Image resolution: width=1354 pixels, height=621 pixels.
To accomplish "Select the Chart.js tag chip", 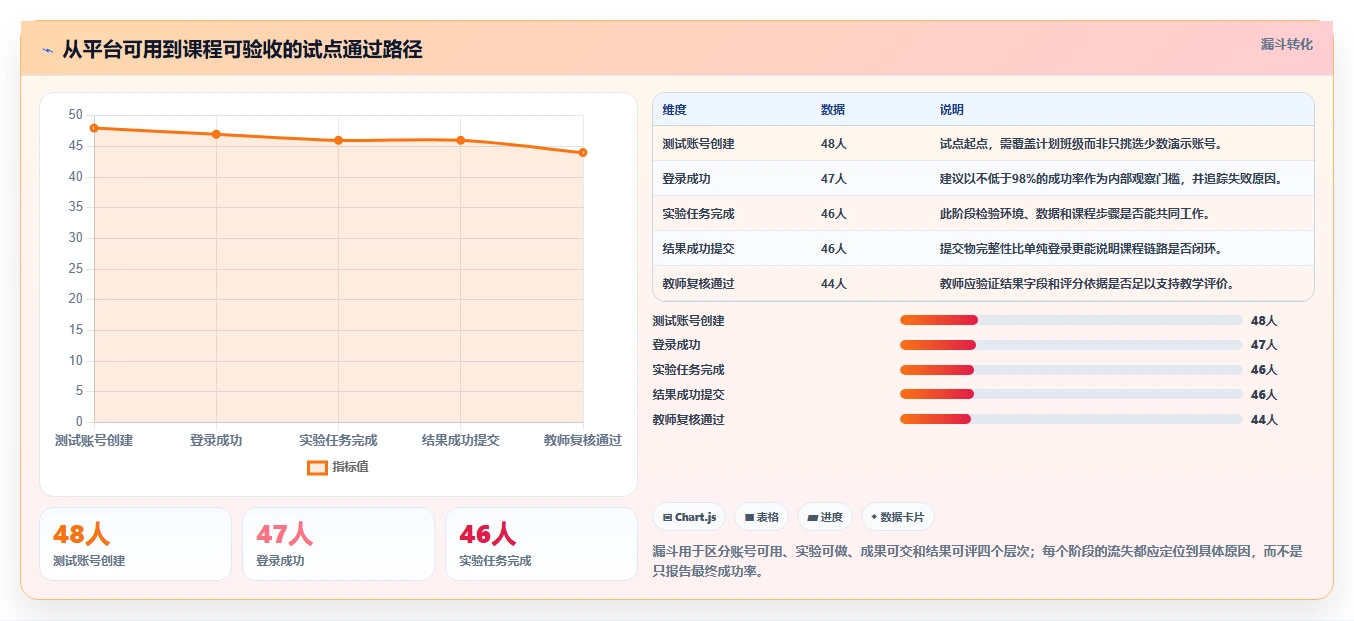I will 689,517.
